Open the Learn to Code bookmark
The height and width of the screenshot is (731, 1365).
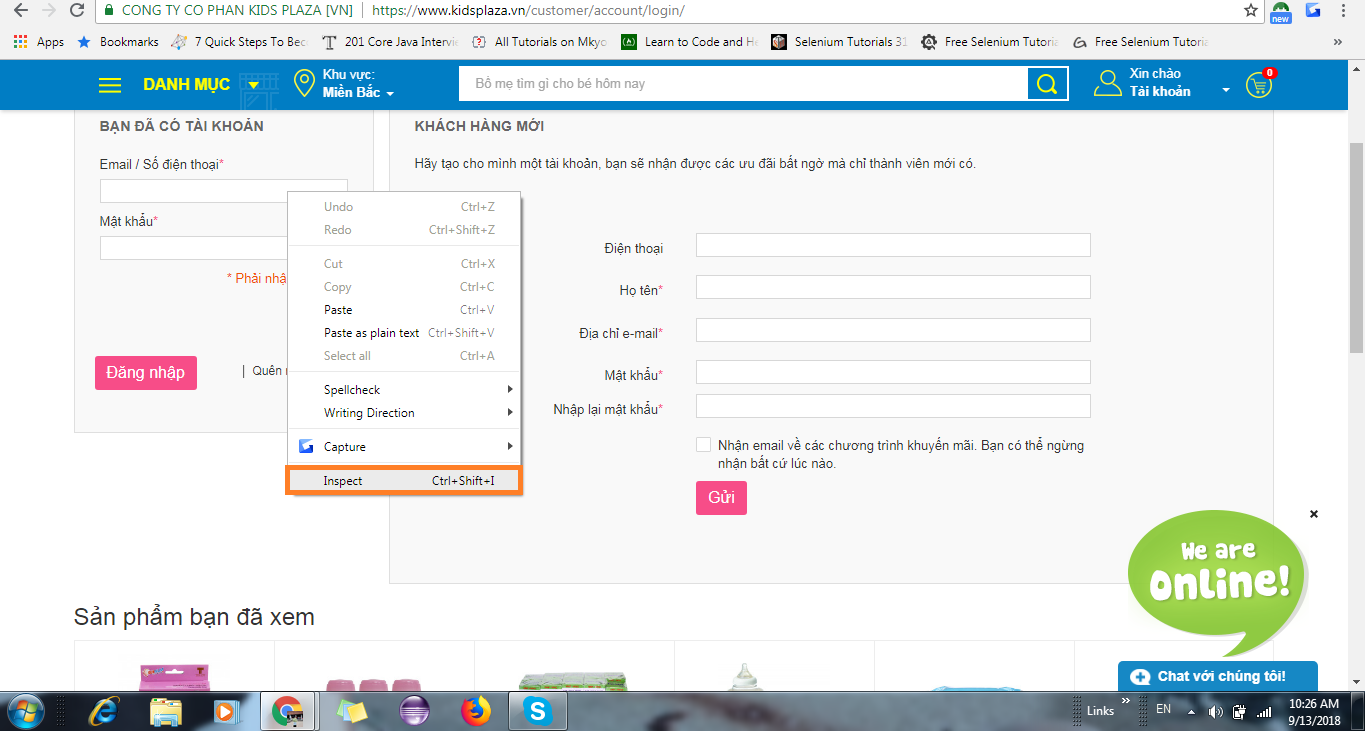pos(690,42)
